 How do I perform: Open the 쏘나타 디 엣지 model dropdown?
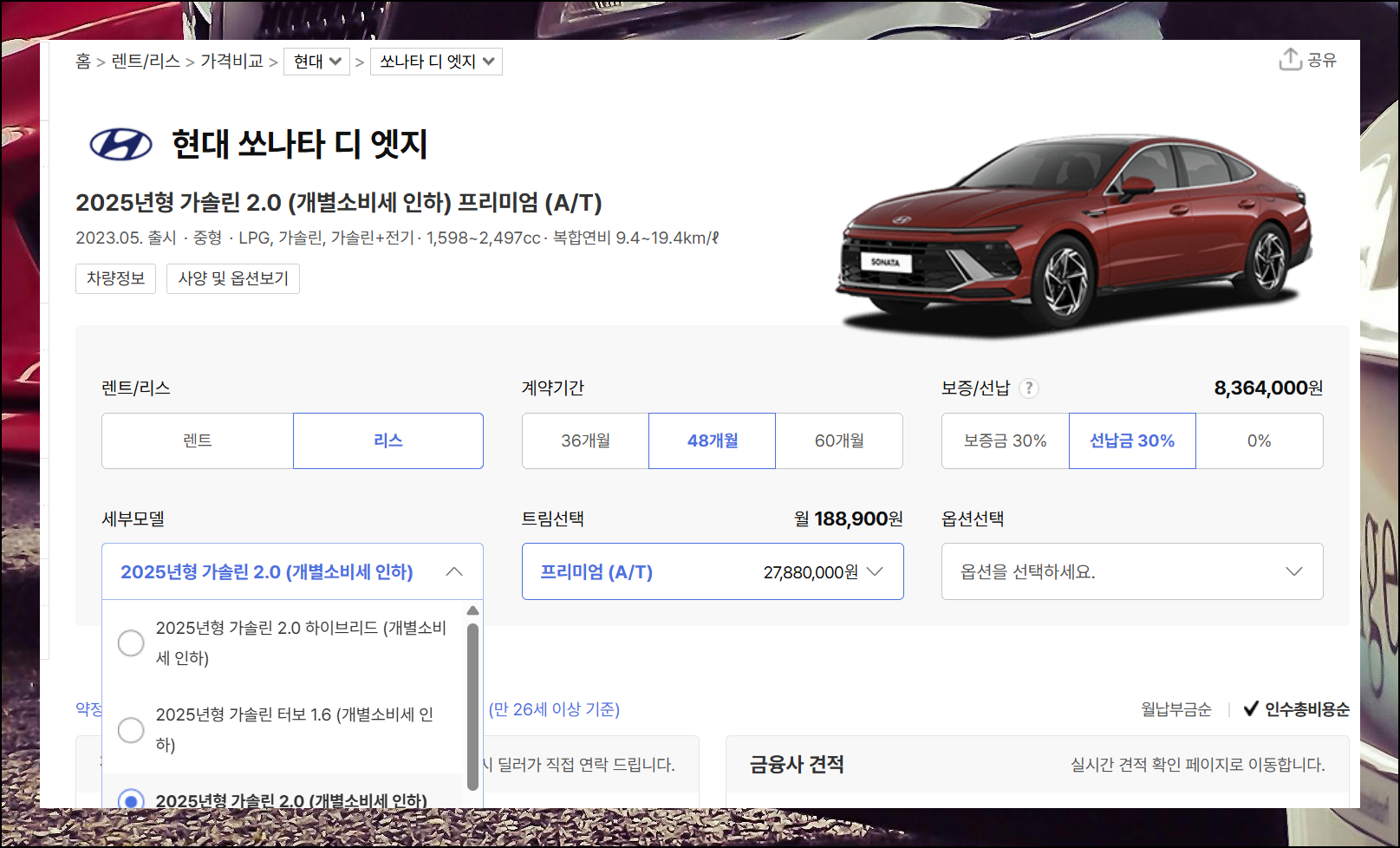(x=436, y=62)
